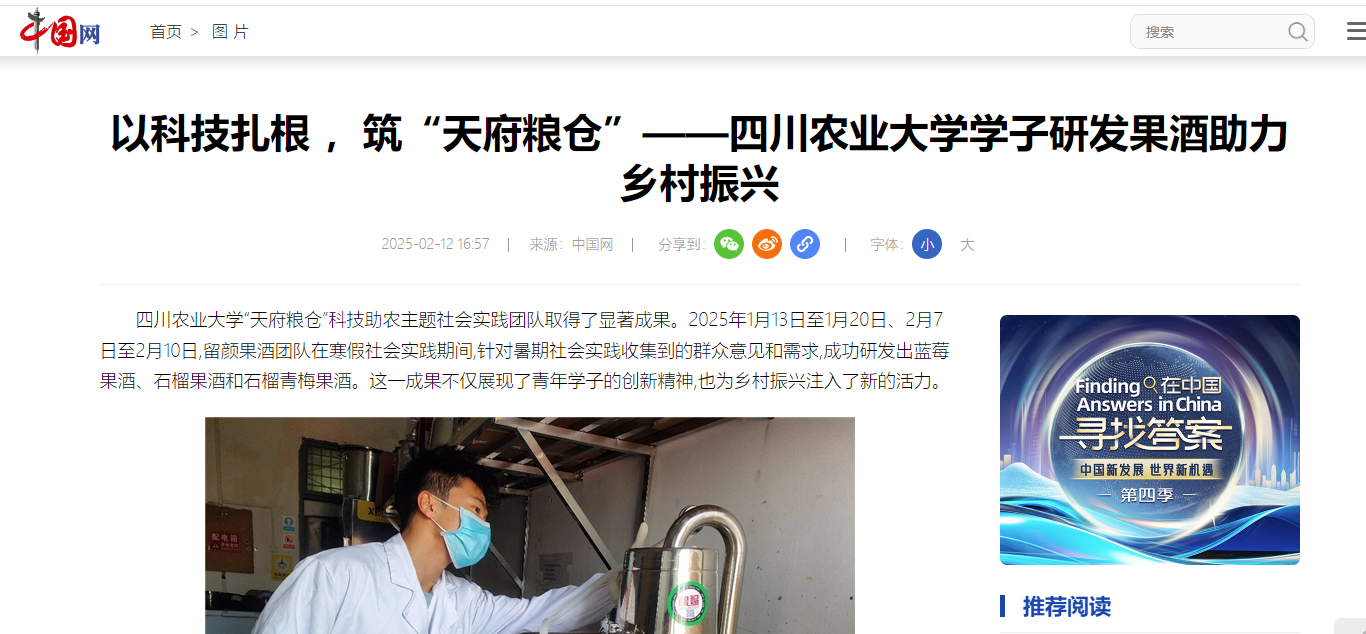Viewport: 1366px width, 634px height.
Task: Click the 推荐阅读 heading
Action: coord(1067,606)
